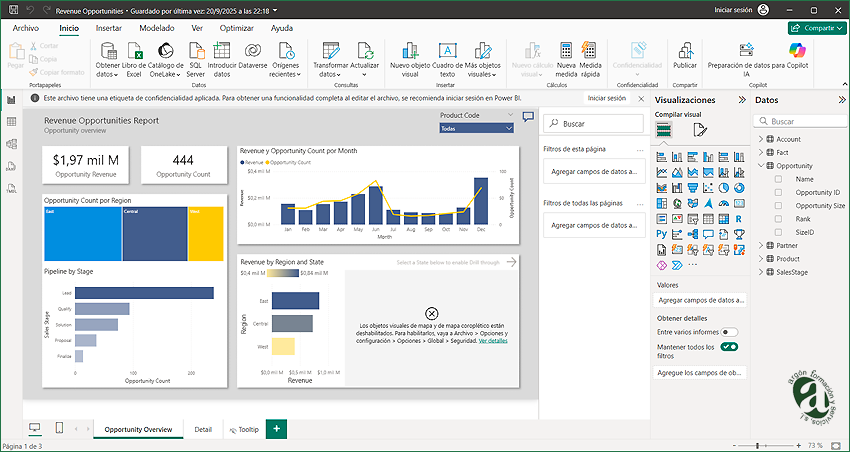Click the Publicar icon

coord(685,56)
